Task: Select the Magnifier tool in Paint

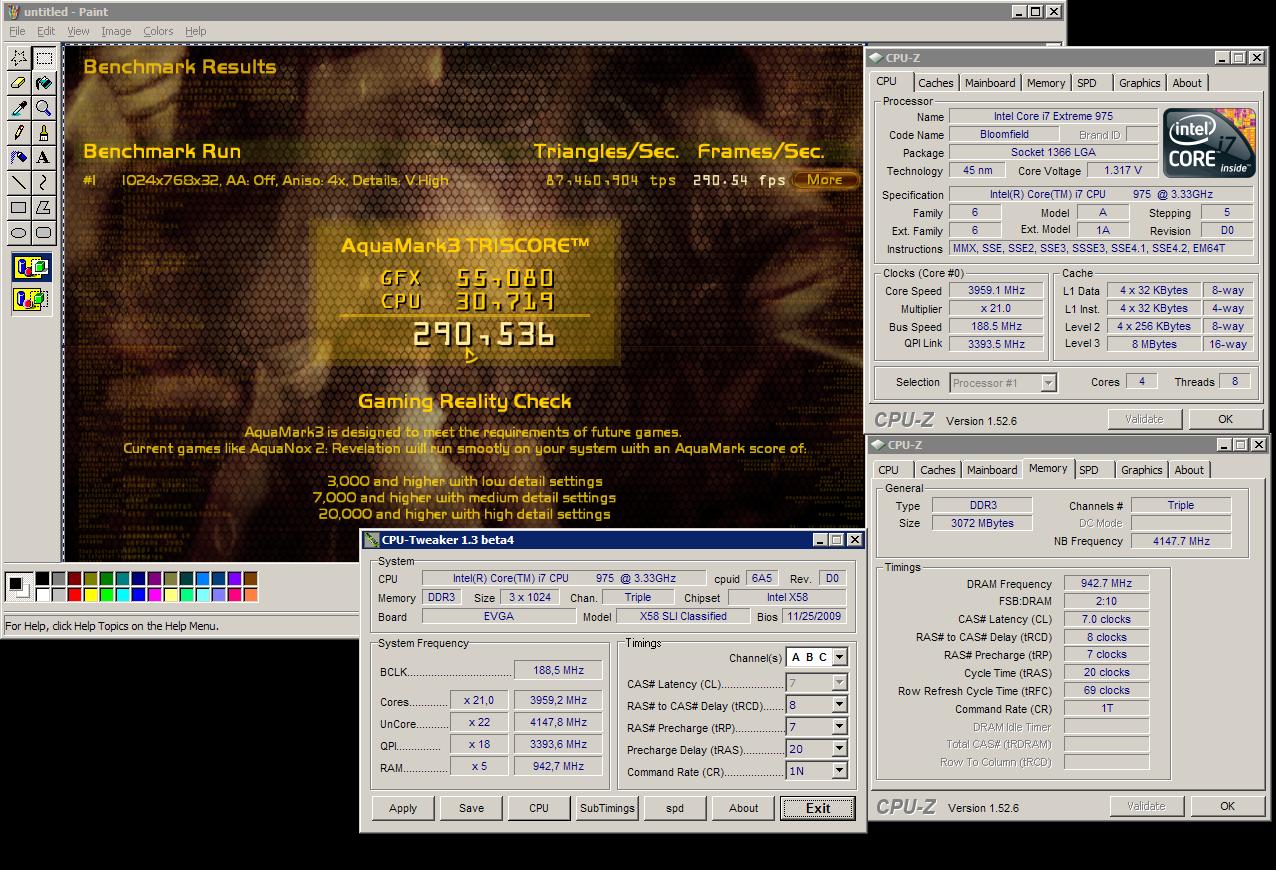Action: [44, 108]
